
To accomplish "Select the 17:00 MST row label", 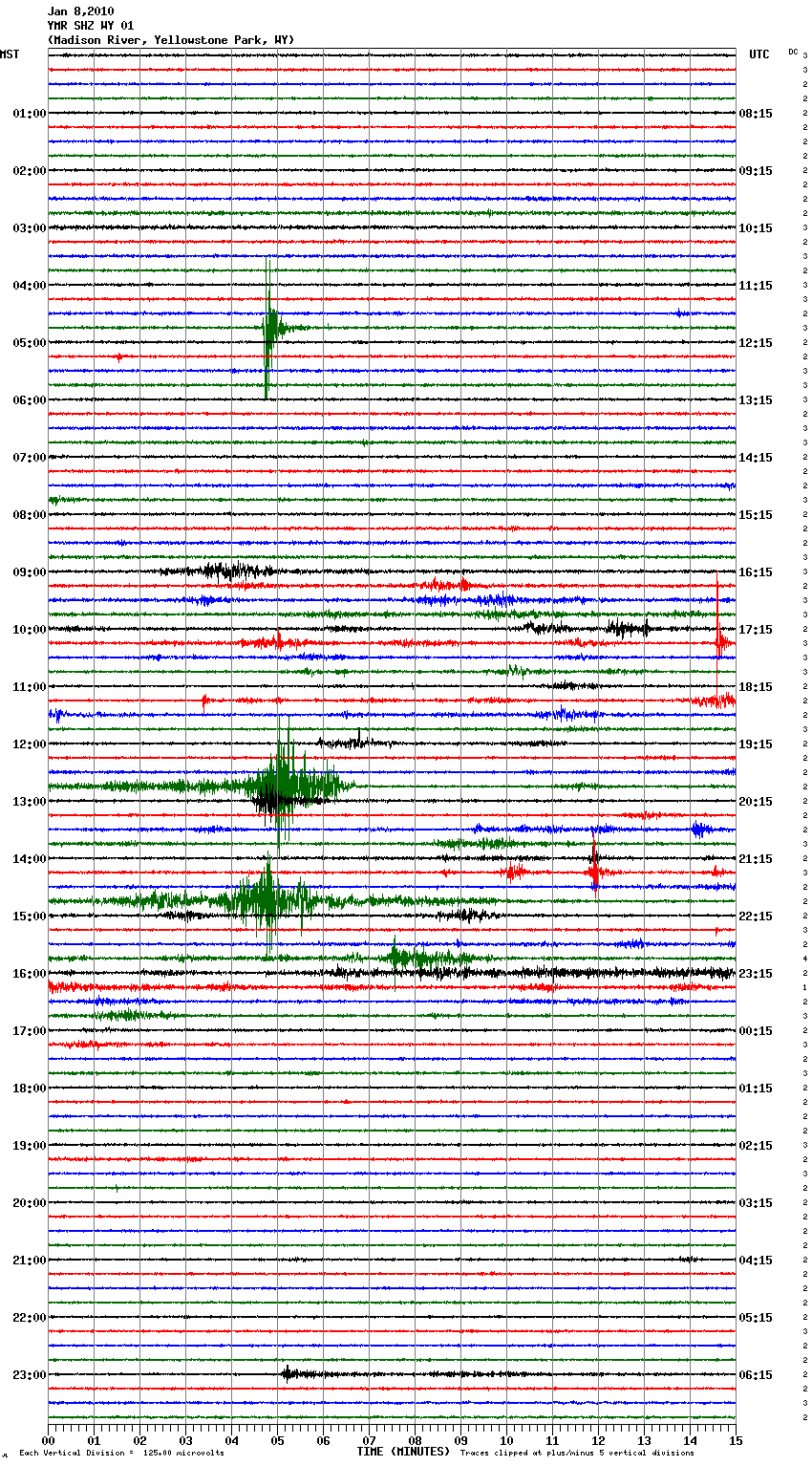I will (x=29, y=1031).
